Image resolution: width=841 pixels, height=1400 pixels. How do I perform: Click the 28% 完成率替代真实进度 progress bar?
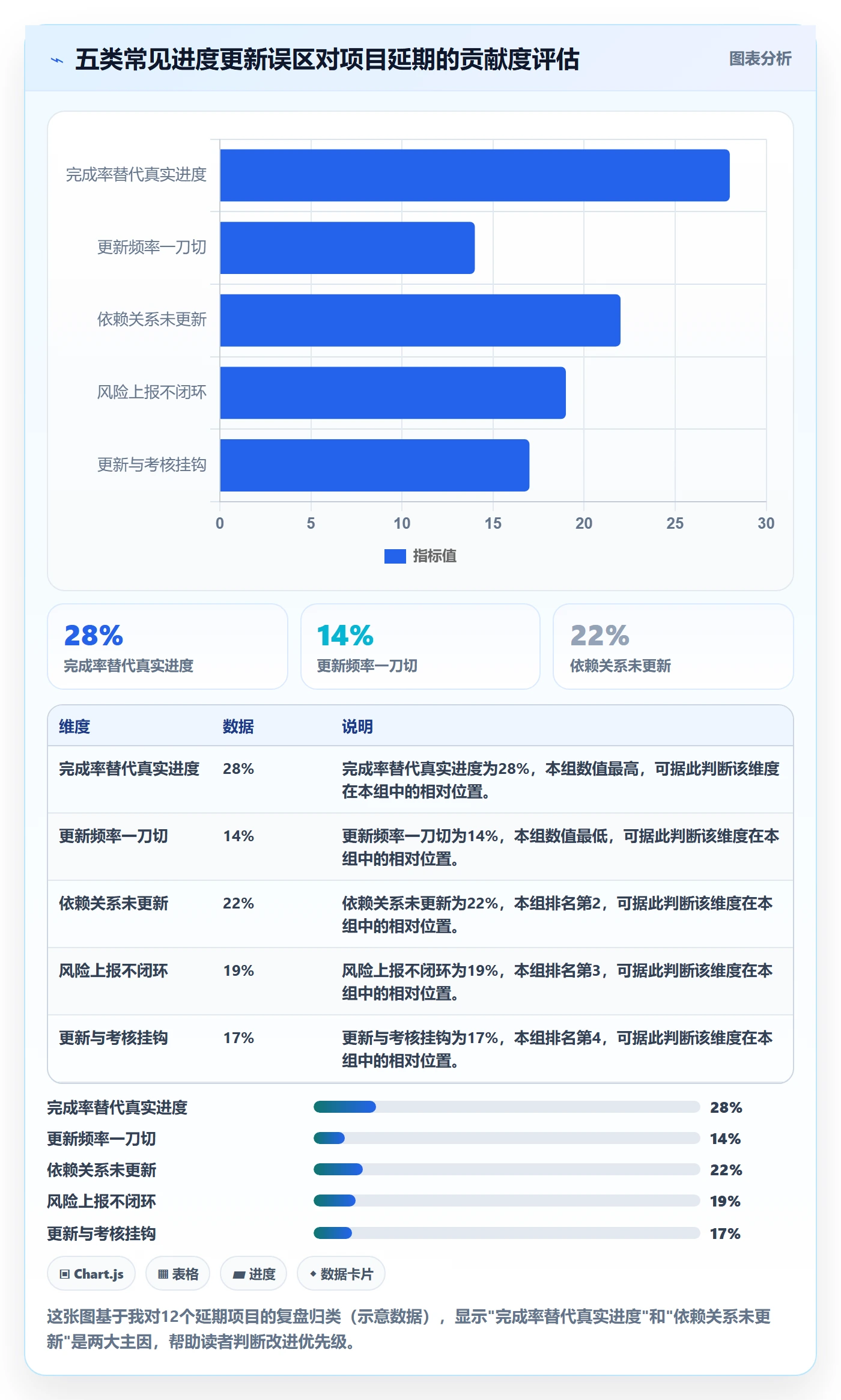[507, 1107]
